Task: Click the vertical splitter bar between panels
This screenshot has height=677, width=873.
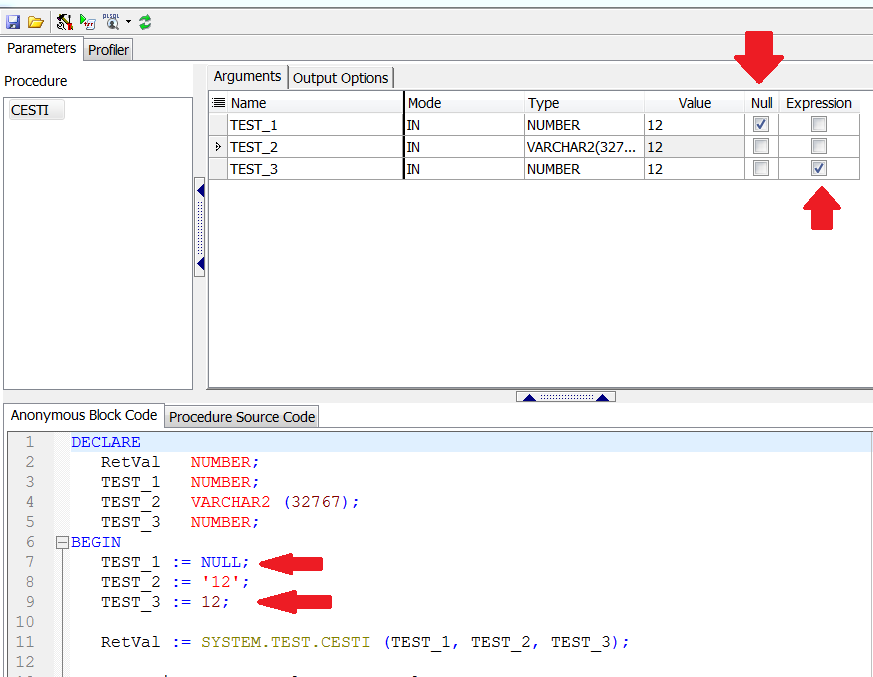Action: coord(200,227)
